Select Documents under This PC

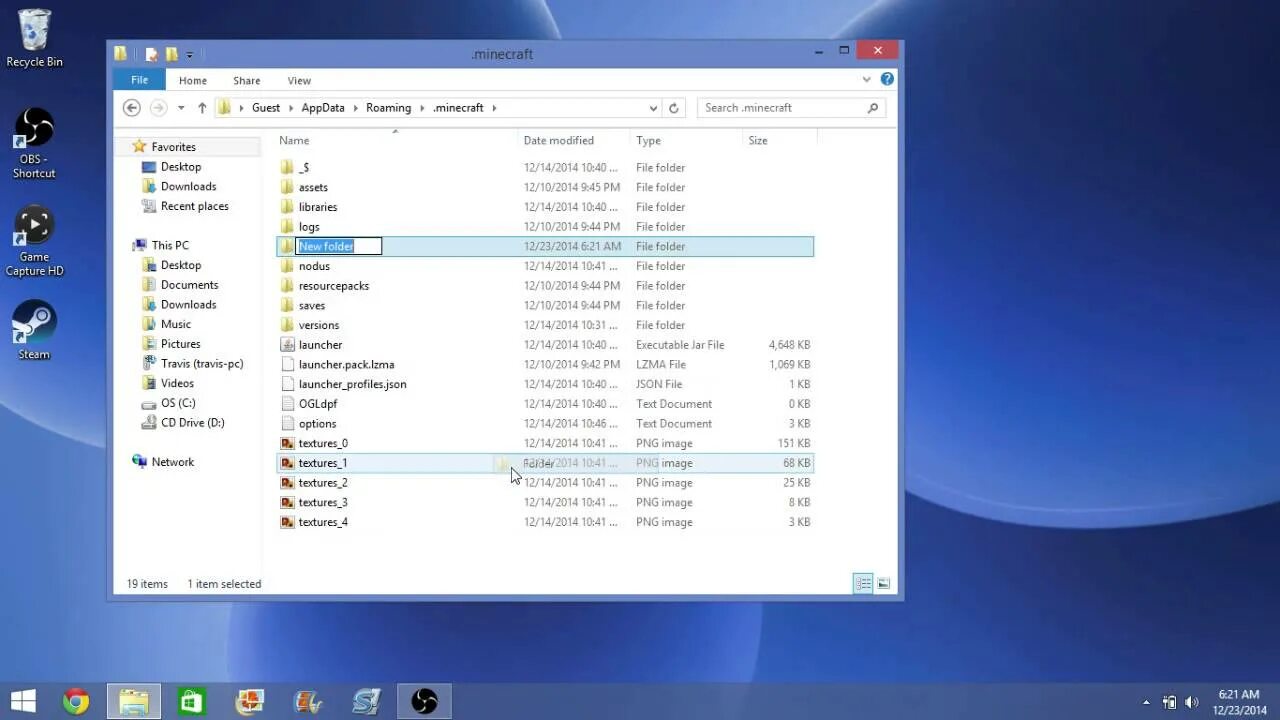[189, 285]
